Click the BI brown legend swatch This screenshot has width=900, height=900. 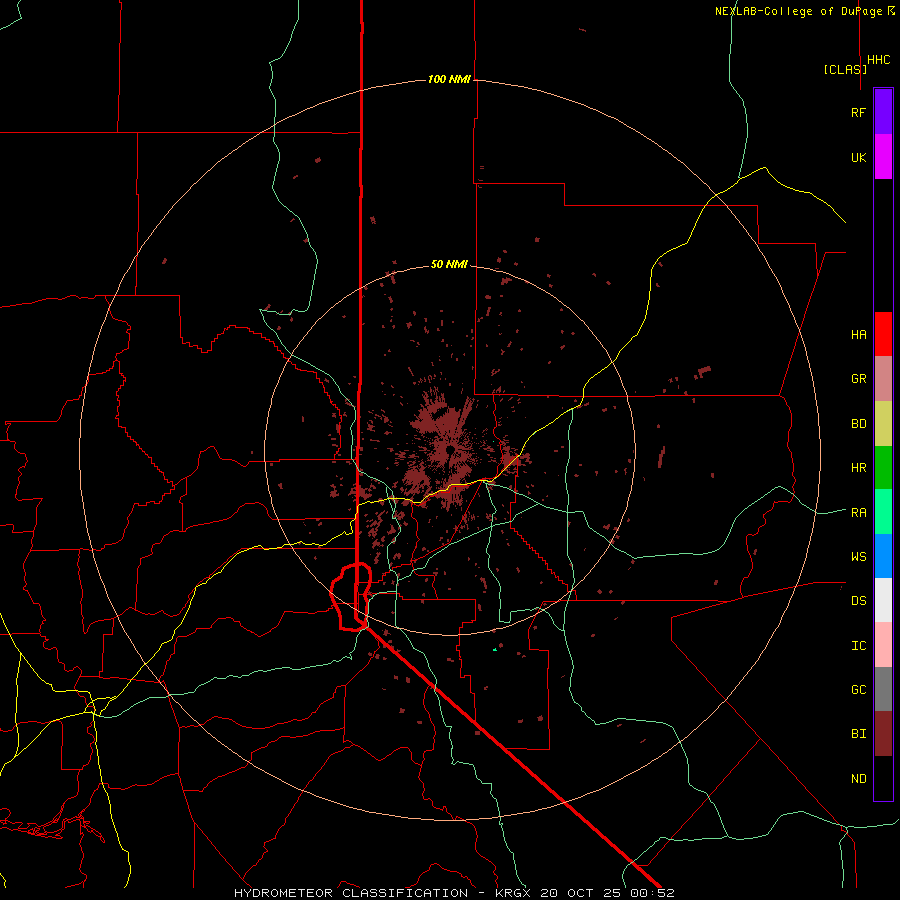coord(883,734)
